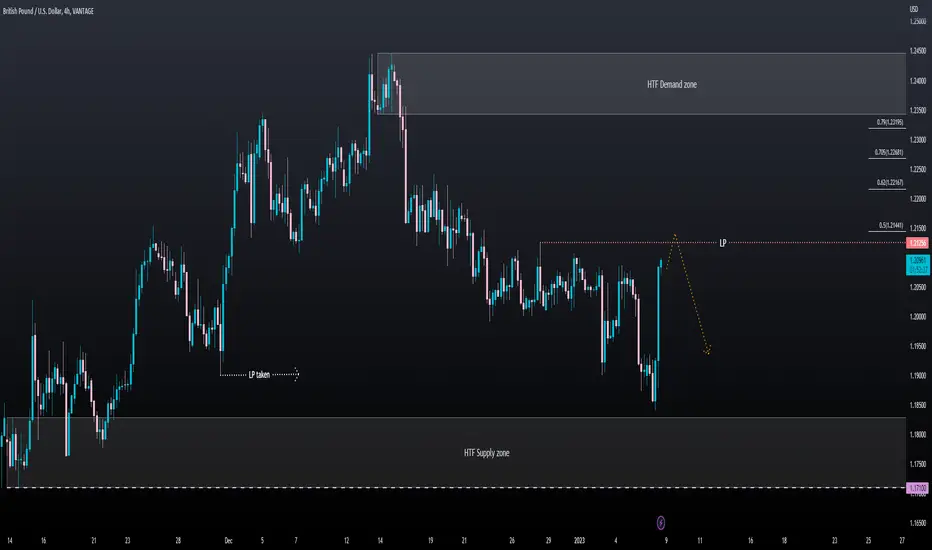
Task: Click the 'LP' label on red dotted line
Action: (722, 243)
